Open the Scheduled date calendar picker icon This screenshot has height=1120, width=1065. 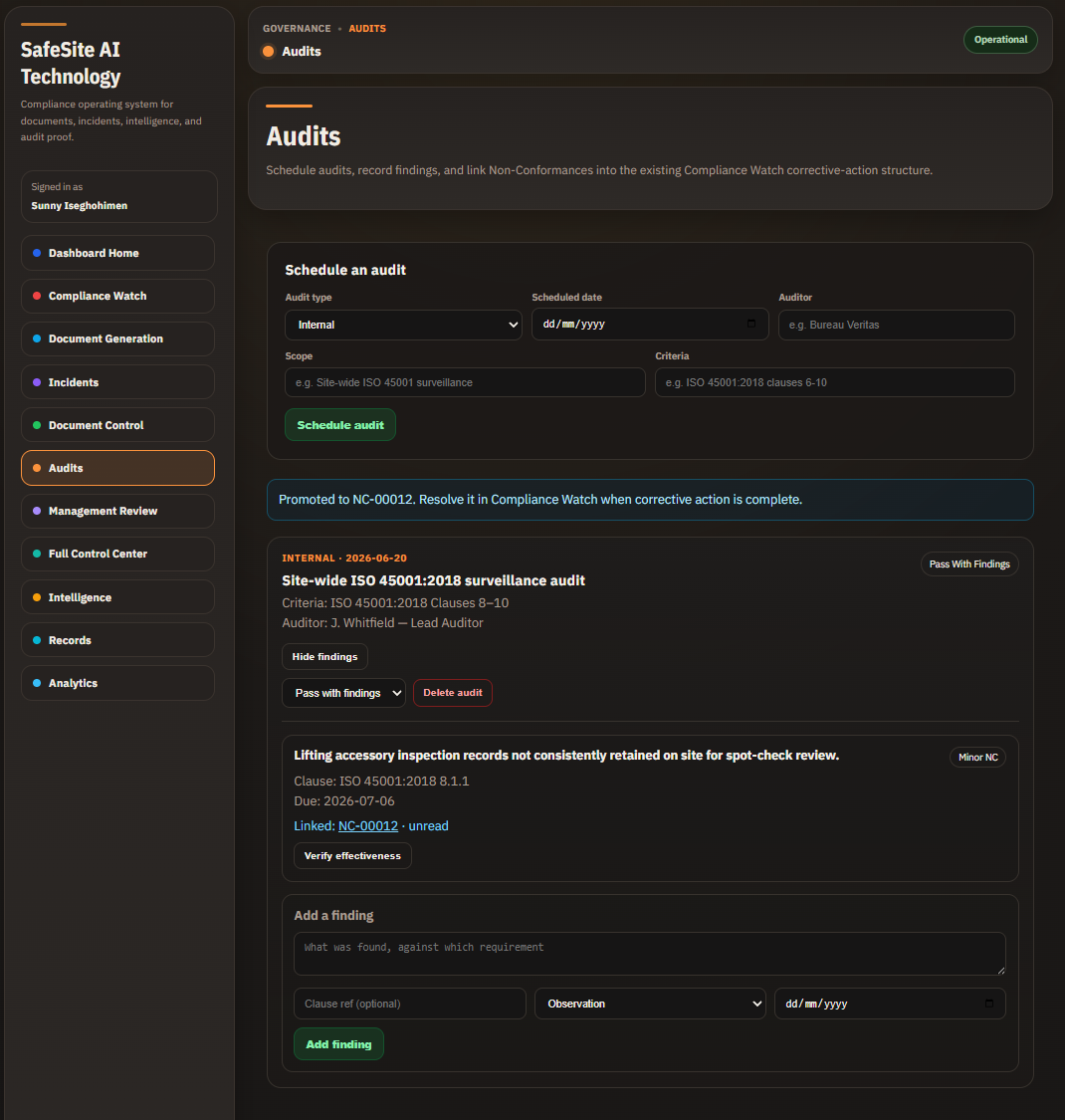[750, 324]
